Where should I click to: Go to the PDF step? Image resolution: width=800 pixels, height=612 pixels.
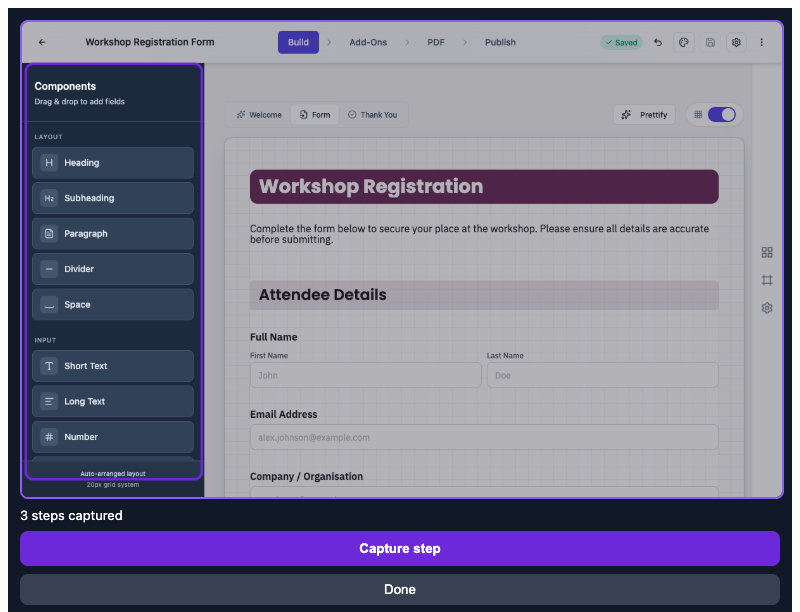(436, 42)
